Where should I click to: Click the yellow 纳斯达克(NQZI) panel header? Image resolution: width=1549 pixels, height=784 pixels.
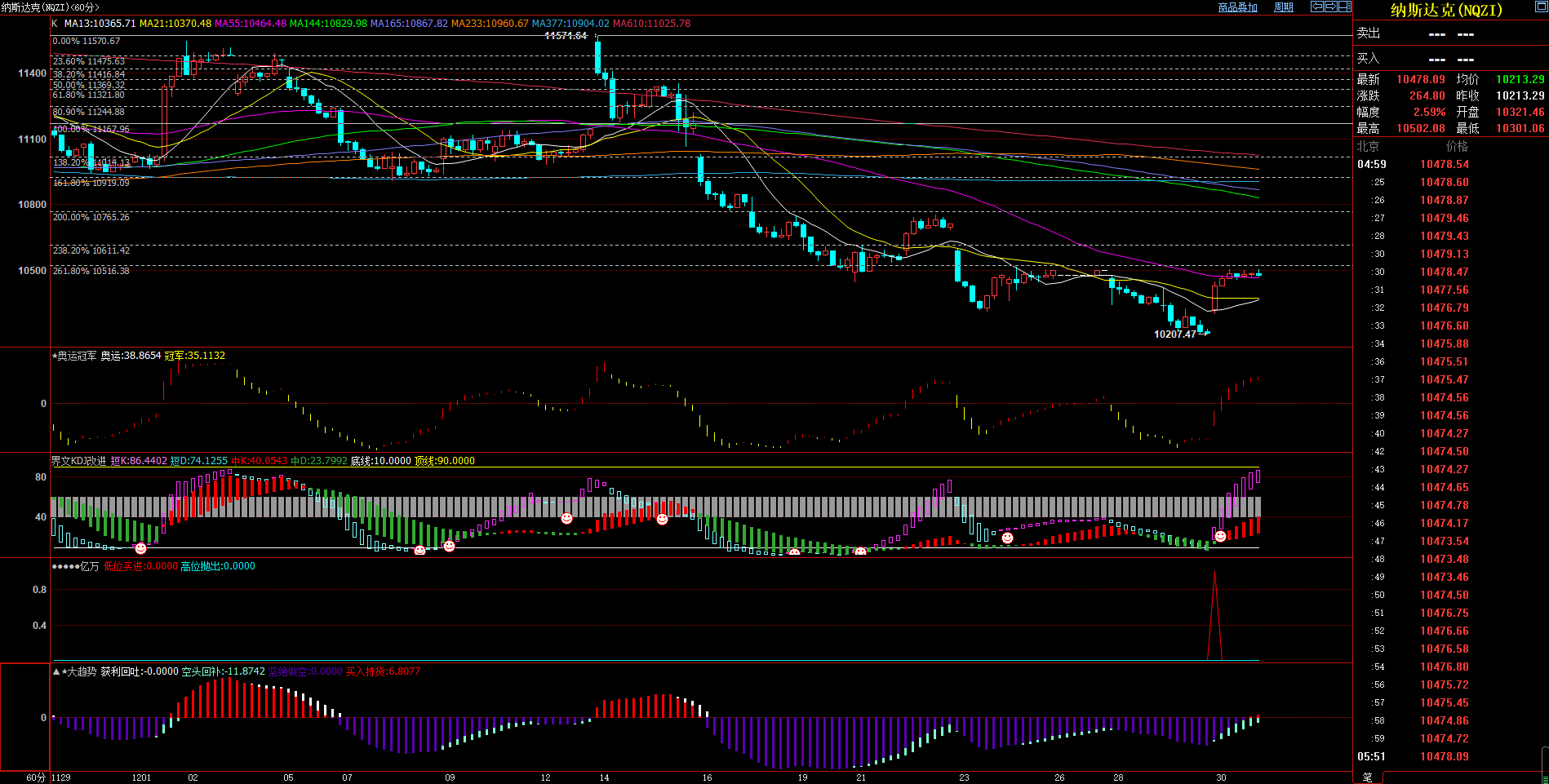1446,10
